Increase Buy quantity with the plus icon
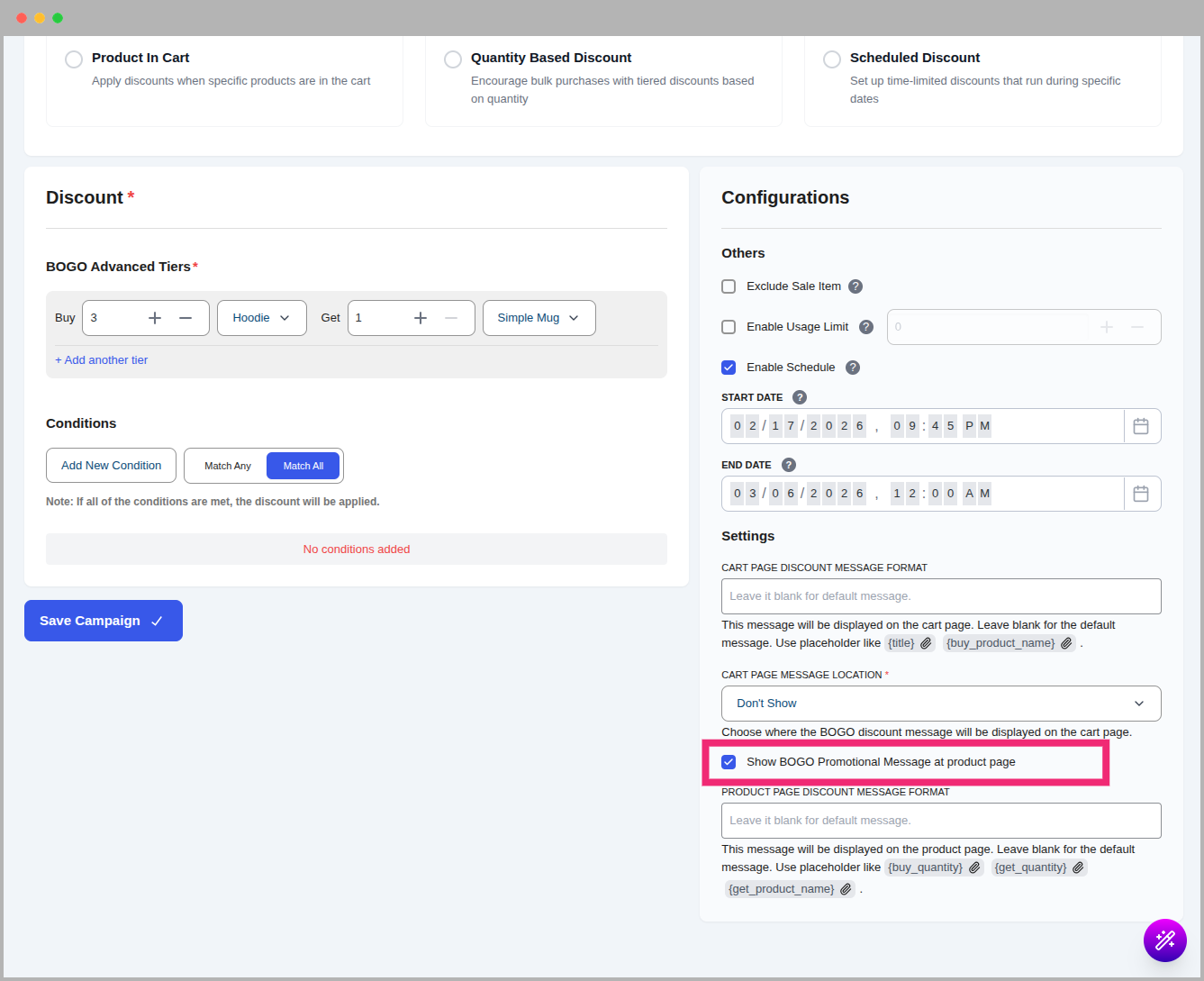The width and height of the screenshot is (1204, 981). pos(155,318)
